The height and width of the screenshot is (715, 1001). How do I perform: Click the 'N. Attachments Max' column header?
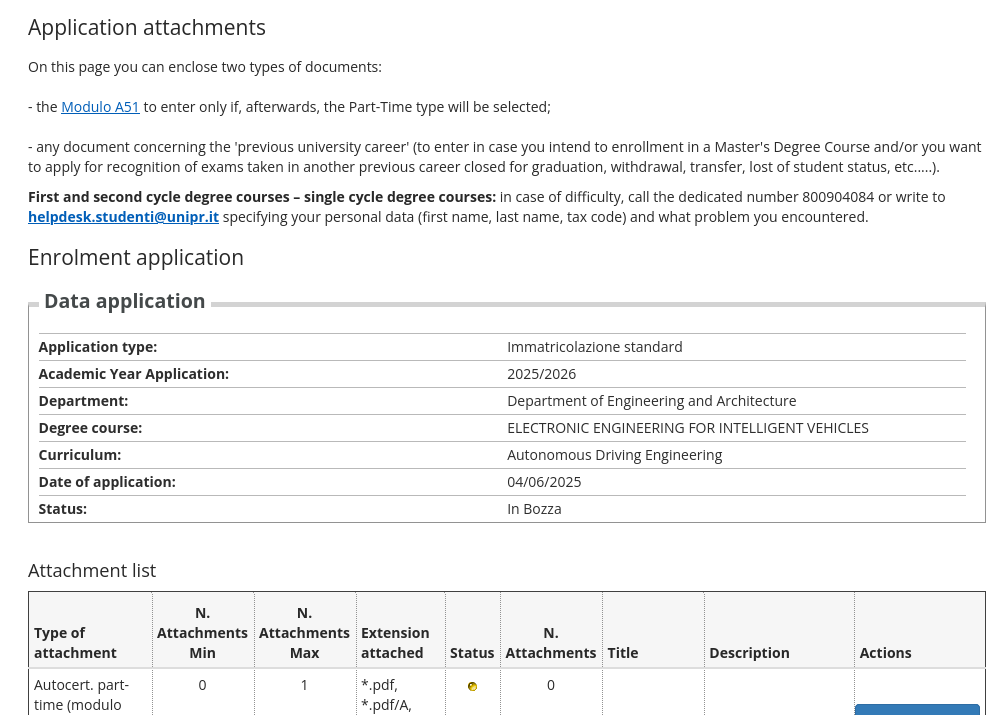(x=304, y=633)
